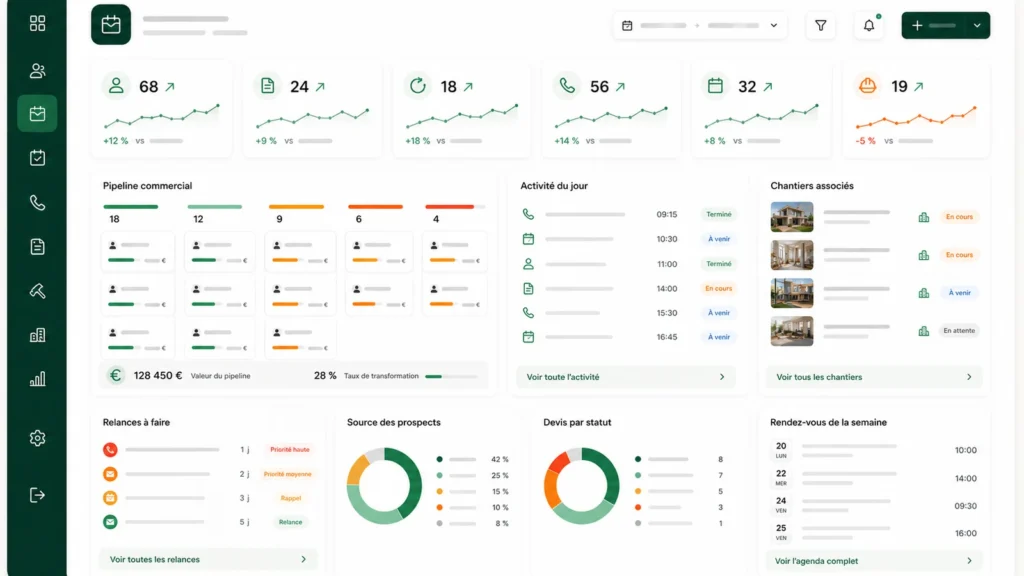Select the pipeline column with 18 deals
This screenshot has width=1024, height=576.
138,281
